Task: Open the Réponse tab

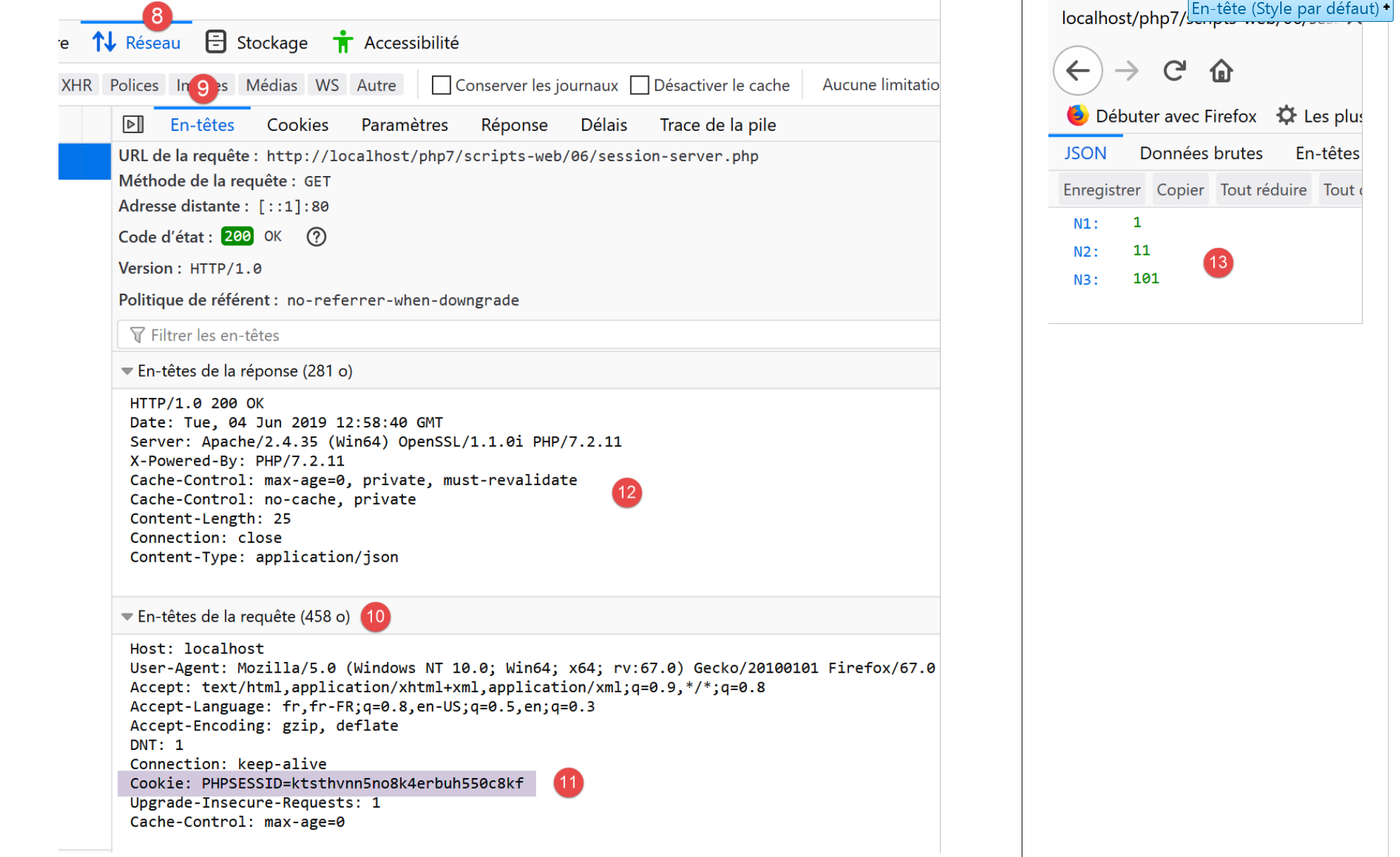Action: coord(514,125)
